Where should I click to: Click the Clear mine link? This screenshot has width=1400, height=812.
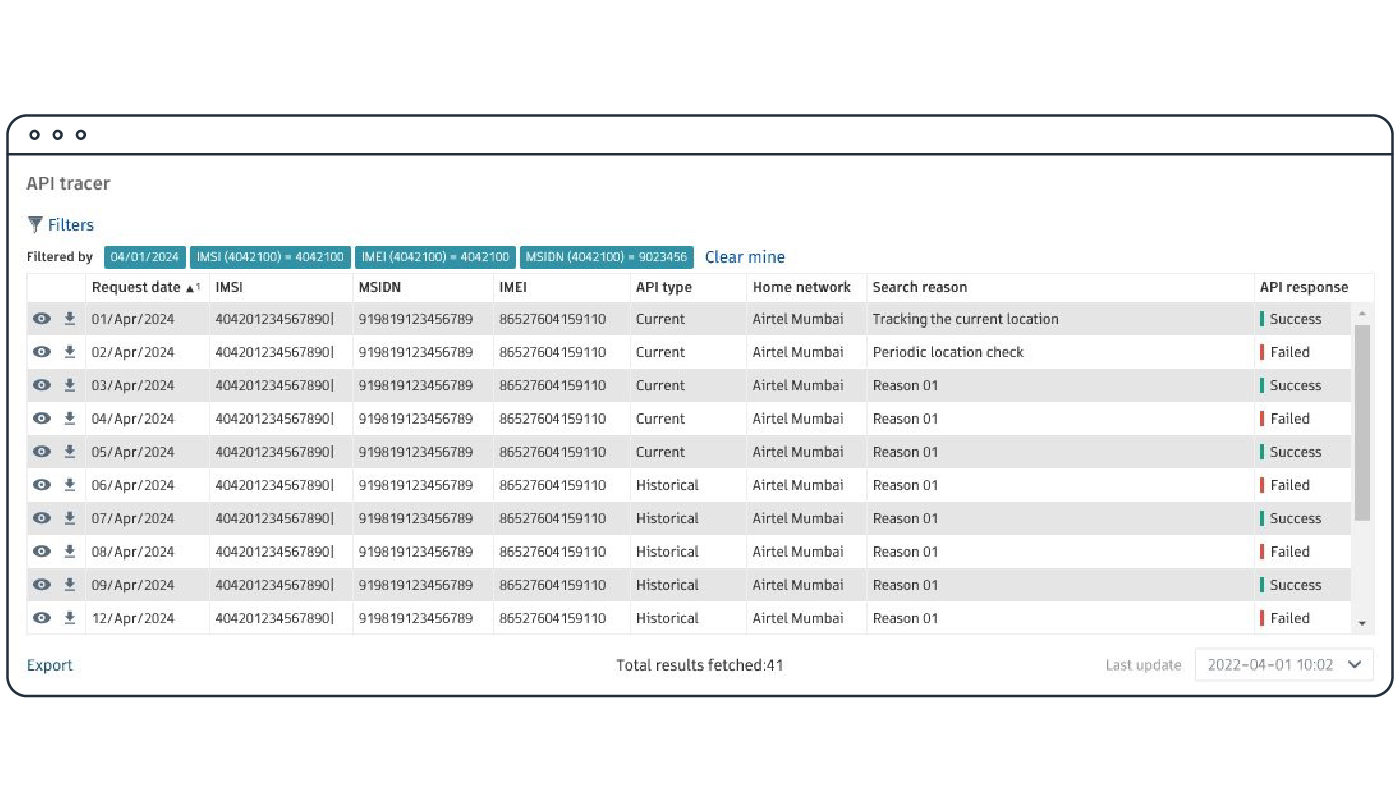pos(744,257)
